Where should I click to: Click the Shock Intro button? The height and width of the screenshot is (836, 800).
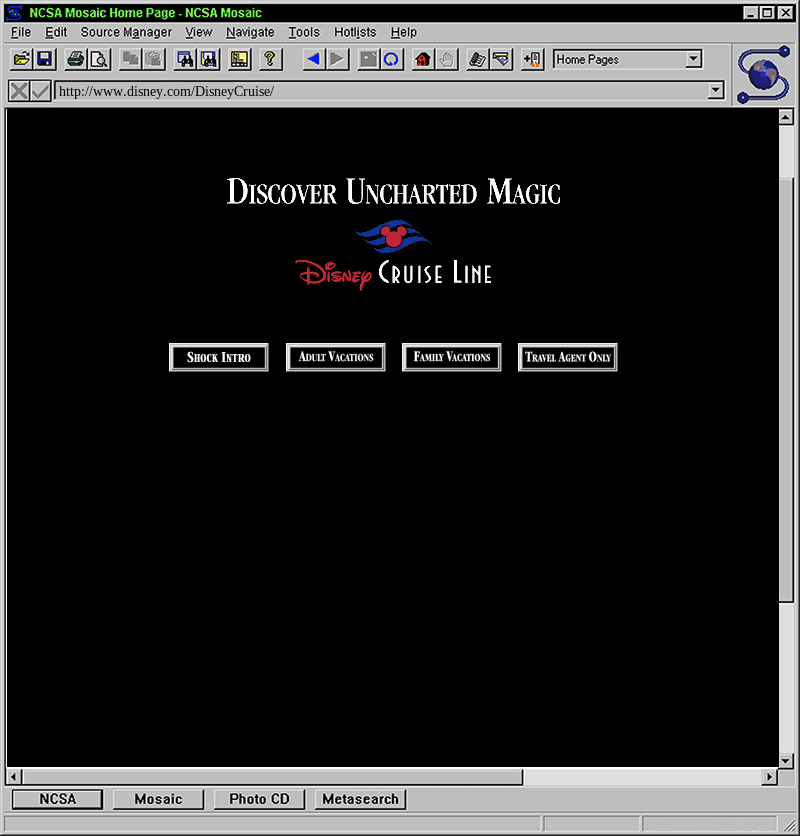tap(219, 357)
